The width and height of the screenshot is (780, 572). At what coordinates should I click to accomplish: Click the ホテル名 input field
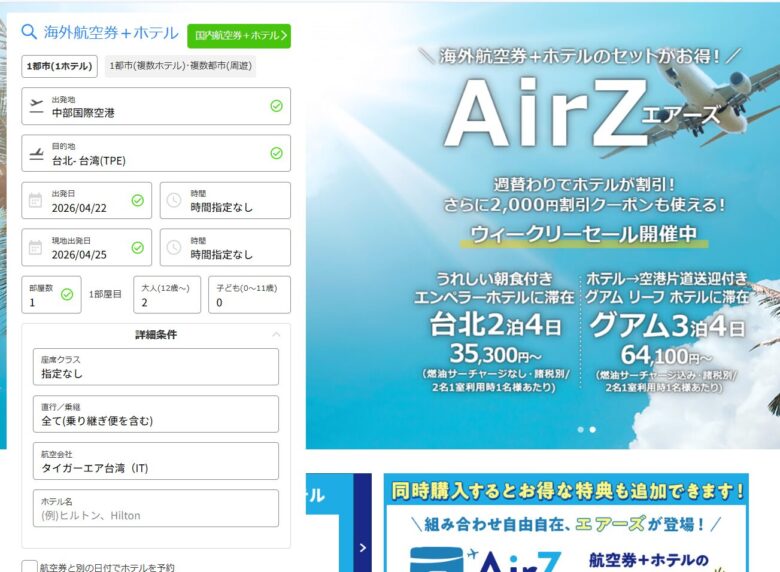(155, 509)
